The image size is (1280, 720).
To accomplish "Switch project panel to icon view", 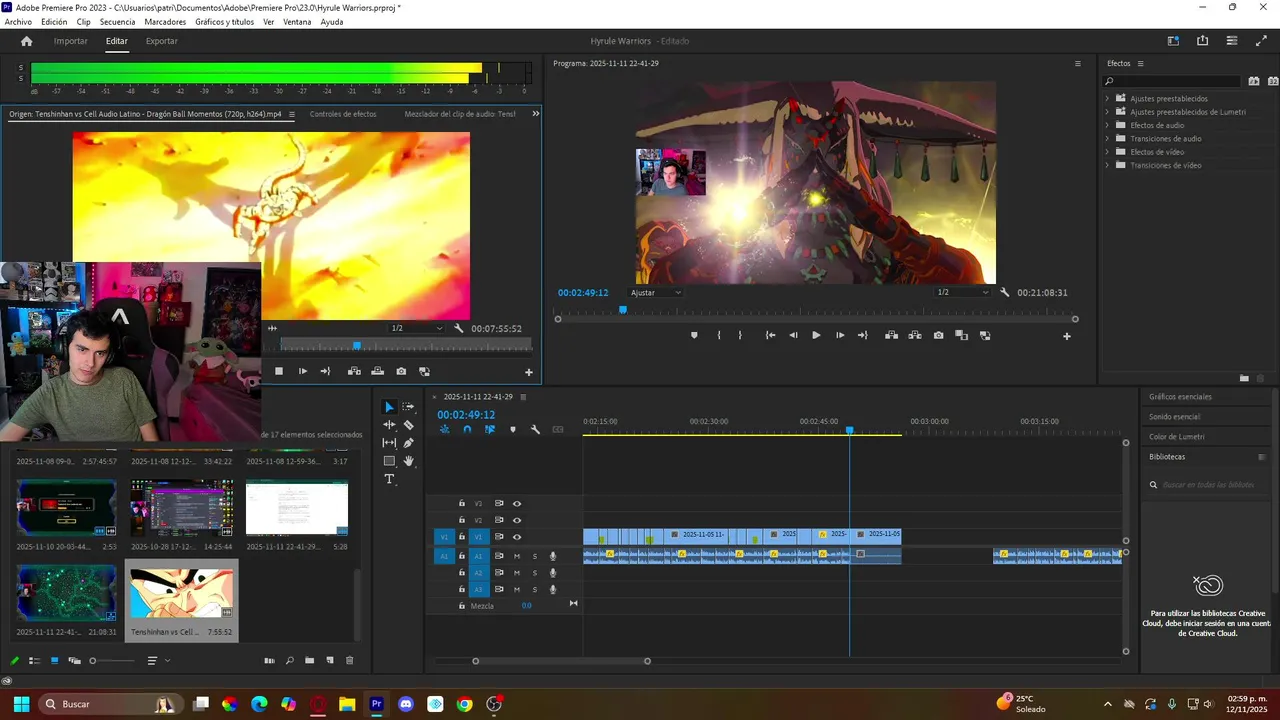I will [54, 661].
